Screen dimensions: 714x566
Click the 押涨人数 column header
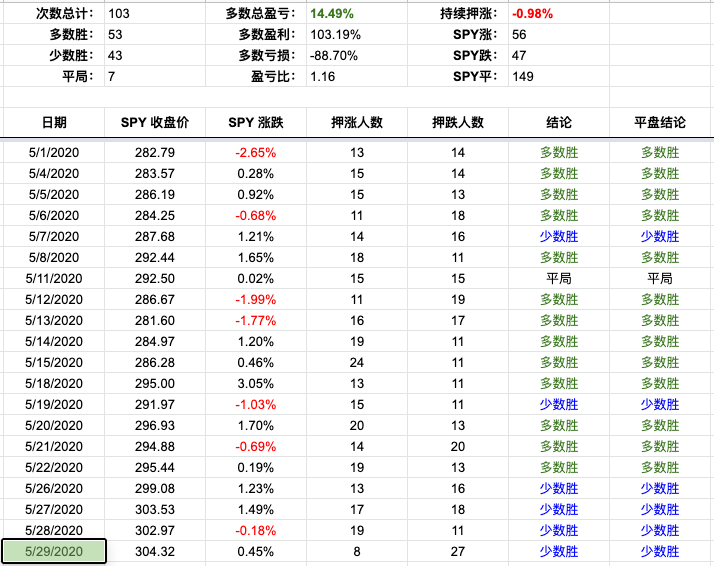tap(357, 122)
